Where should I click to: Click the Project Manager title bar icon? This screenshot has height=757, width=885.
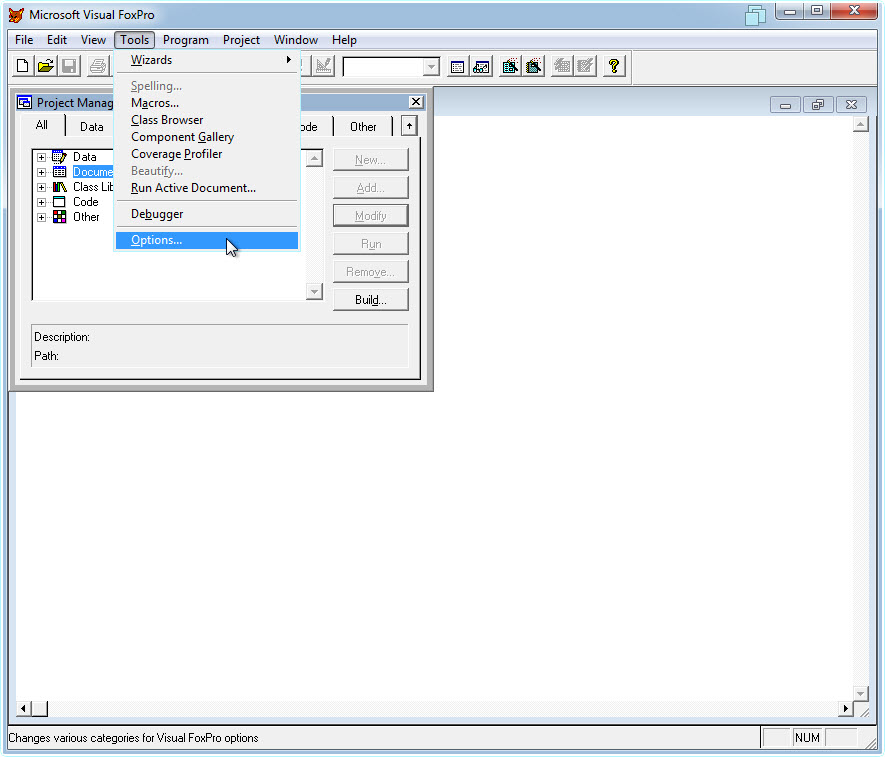pyautogui.click(x=24, y=102)
